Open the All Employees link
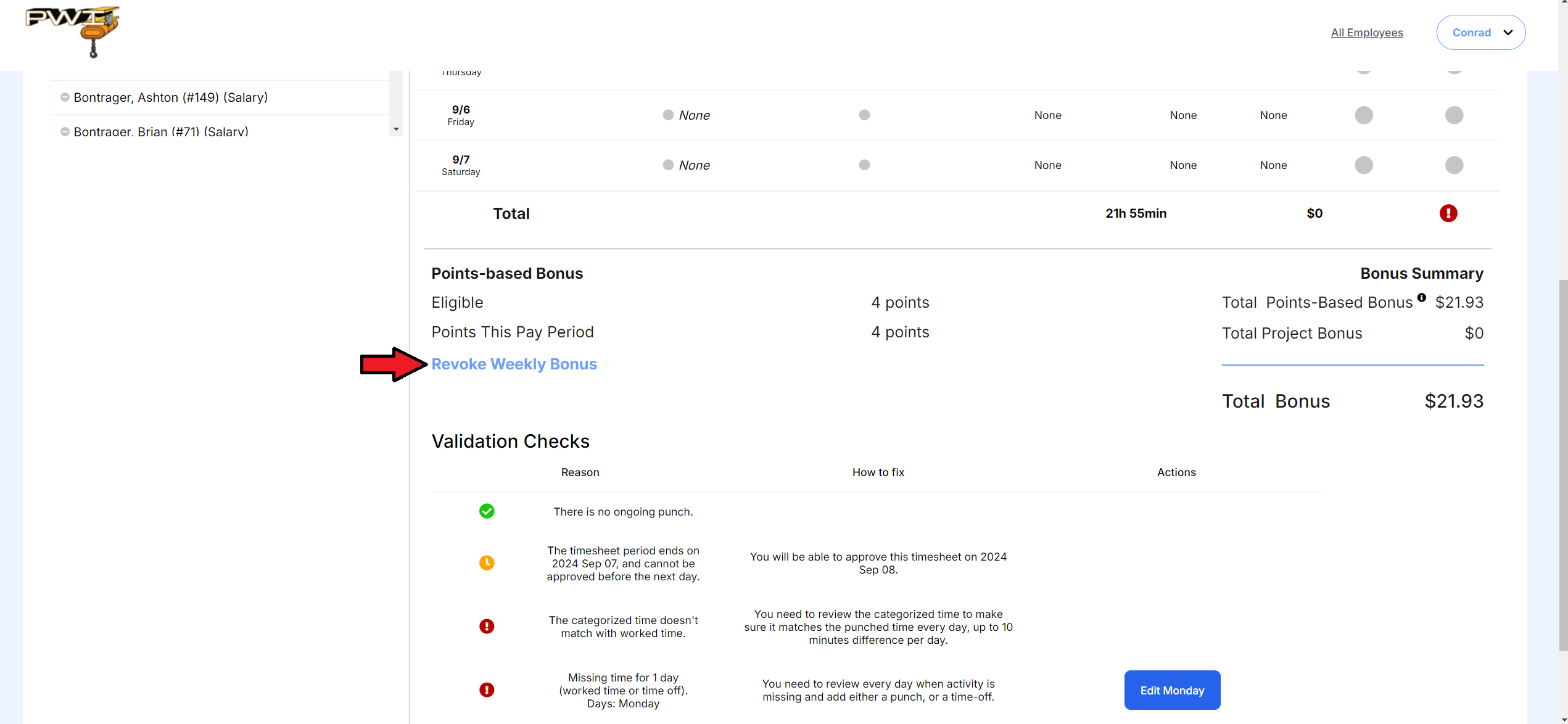1568x724 pixels. point(1366,33)
